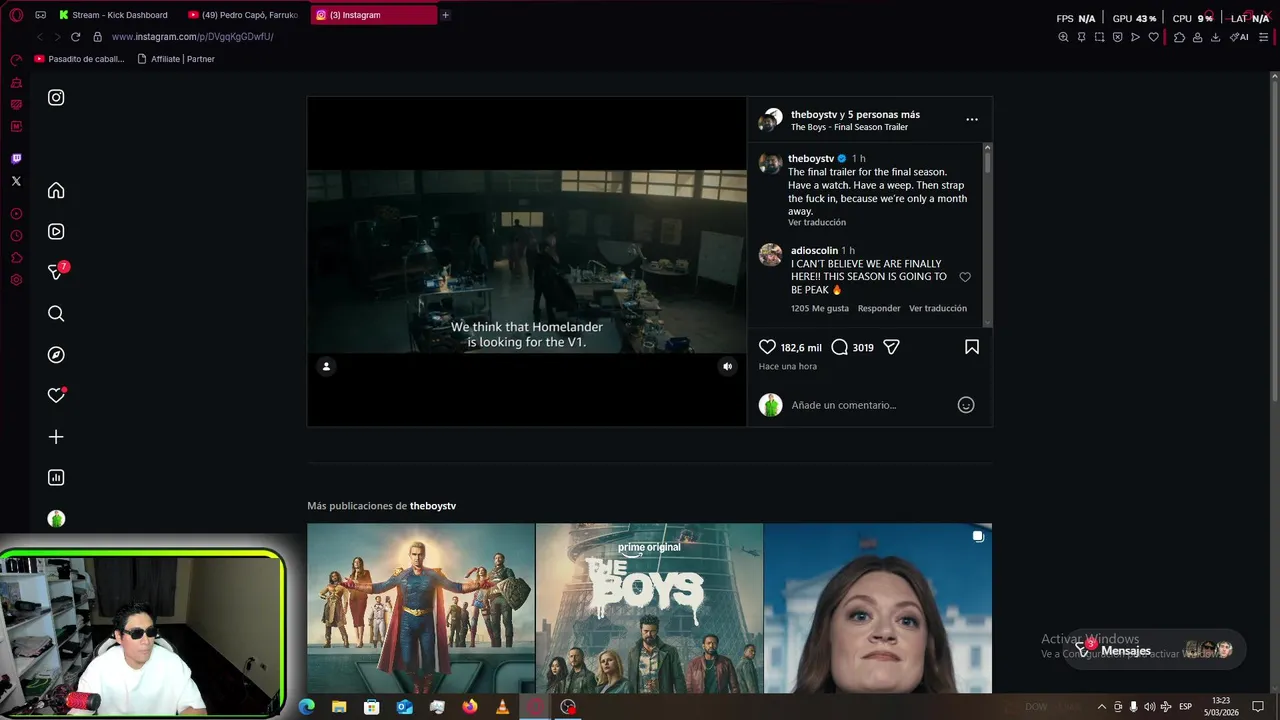The image size is (1280, 720).
Task: Open Instagram notifications heart in sidebar
Action: [x=56, y=395]
